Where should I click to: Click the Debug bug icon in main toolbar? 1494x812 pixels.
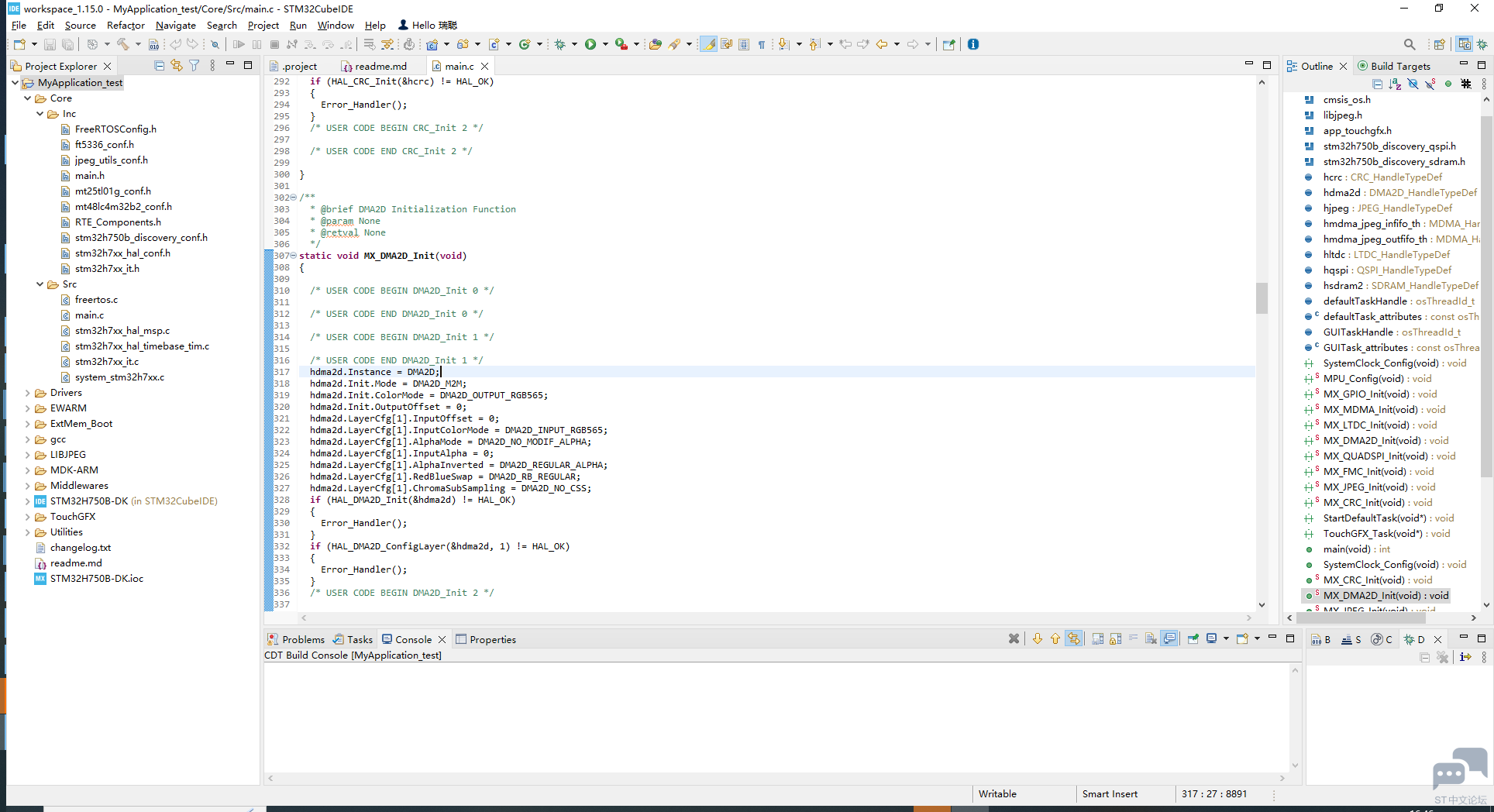[x=560, y=44]
